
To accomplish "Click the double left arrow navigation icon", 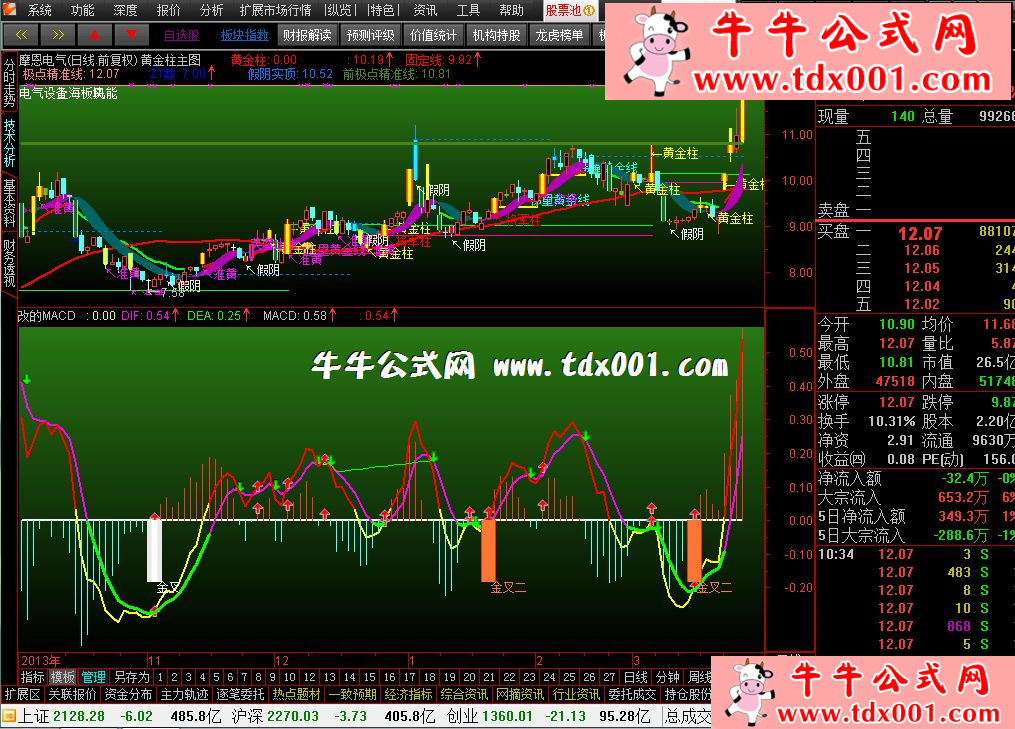I will pyautogui.click(x=21, y=35).
